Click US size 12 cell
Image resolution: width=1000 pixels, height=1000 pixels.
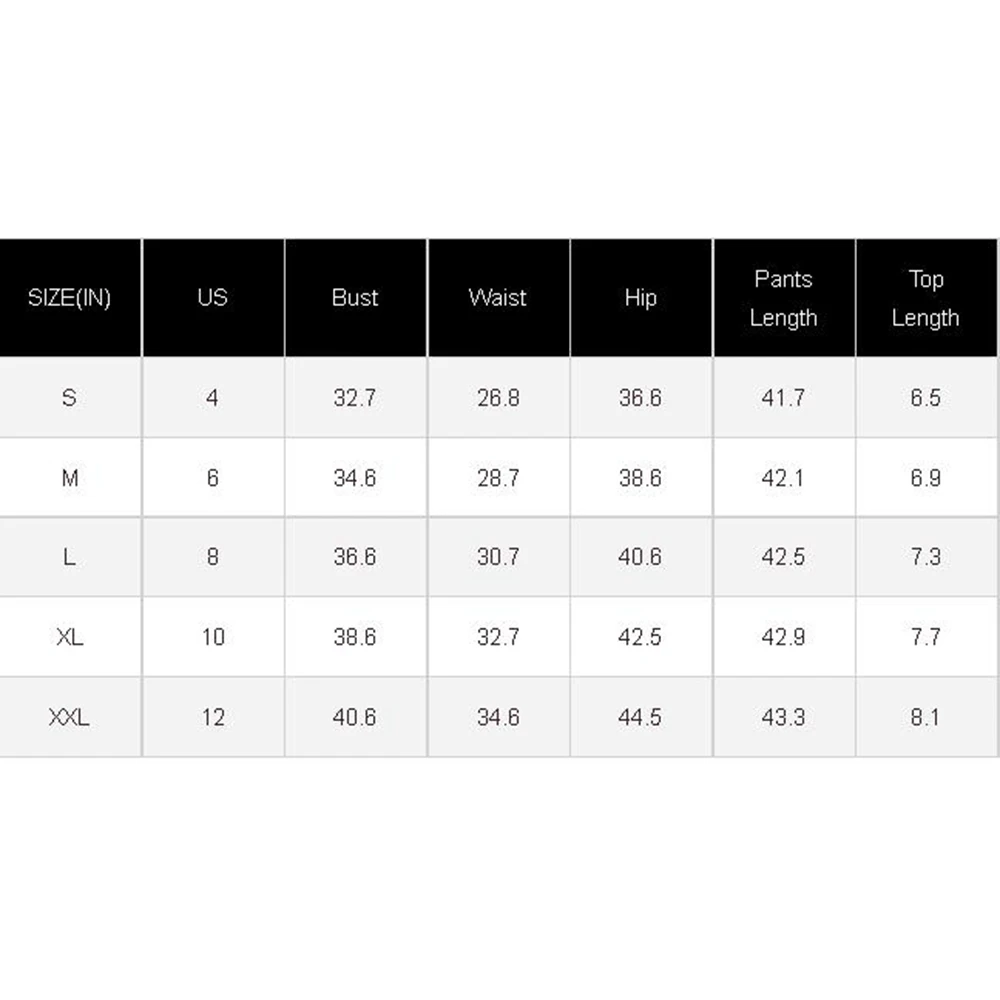212,717
